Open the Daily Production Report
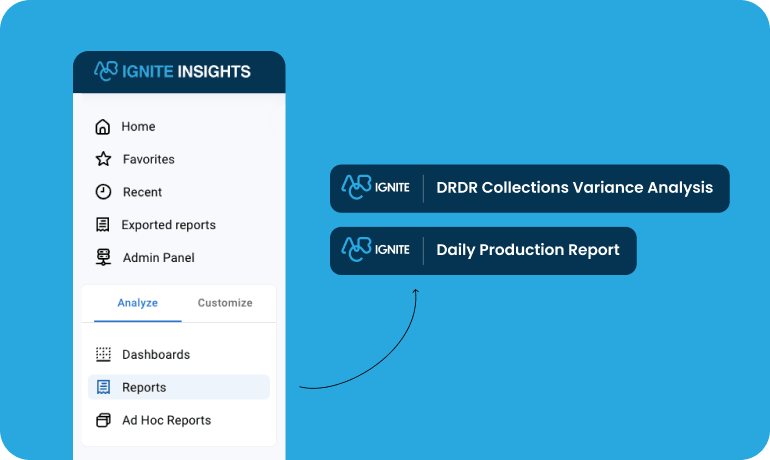Viewport: 770px width, 460px height. (527, 250)
